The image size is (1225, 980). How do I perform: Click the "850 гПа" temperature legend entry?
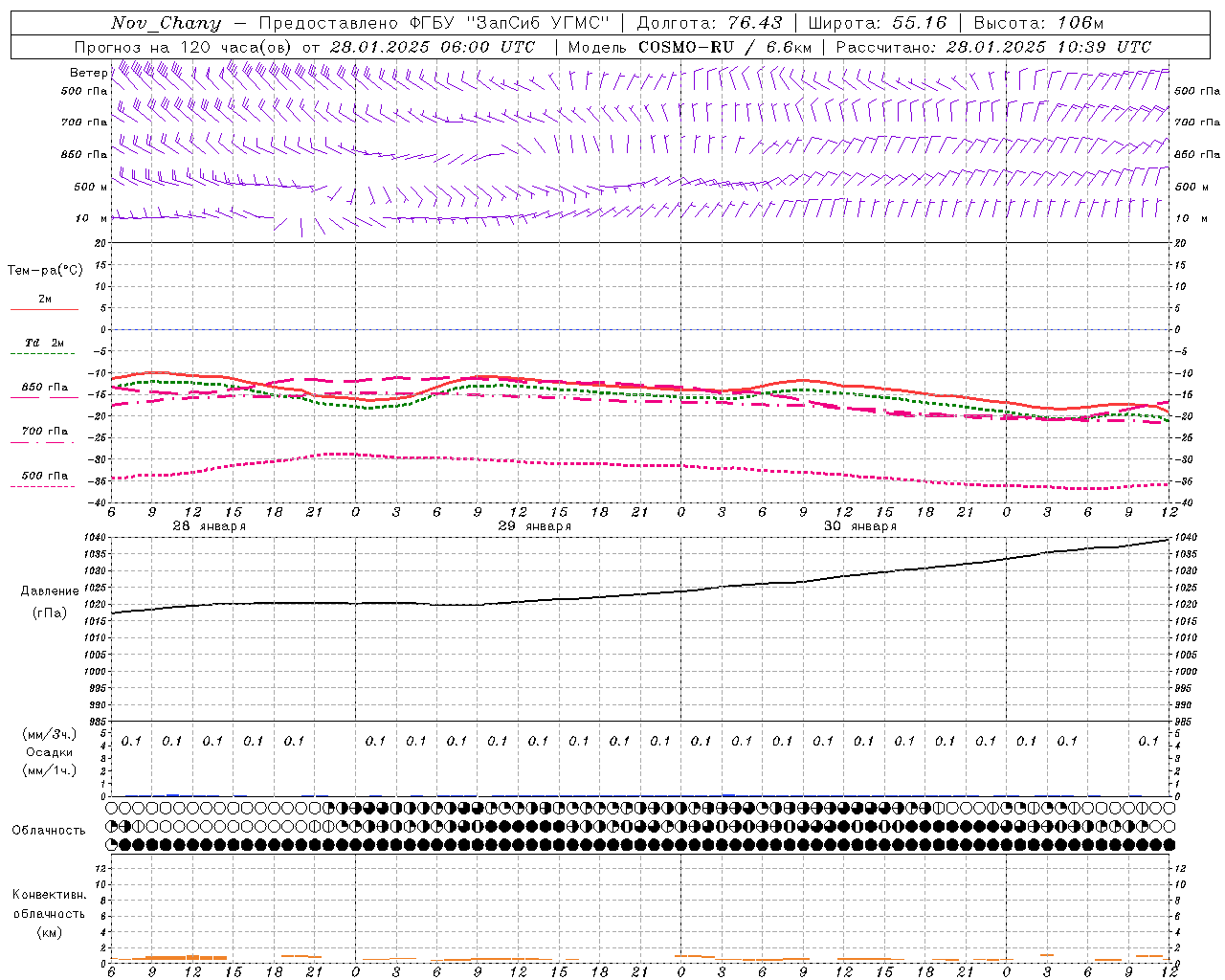[45, 388]
